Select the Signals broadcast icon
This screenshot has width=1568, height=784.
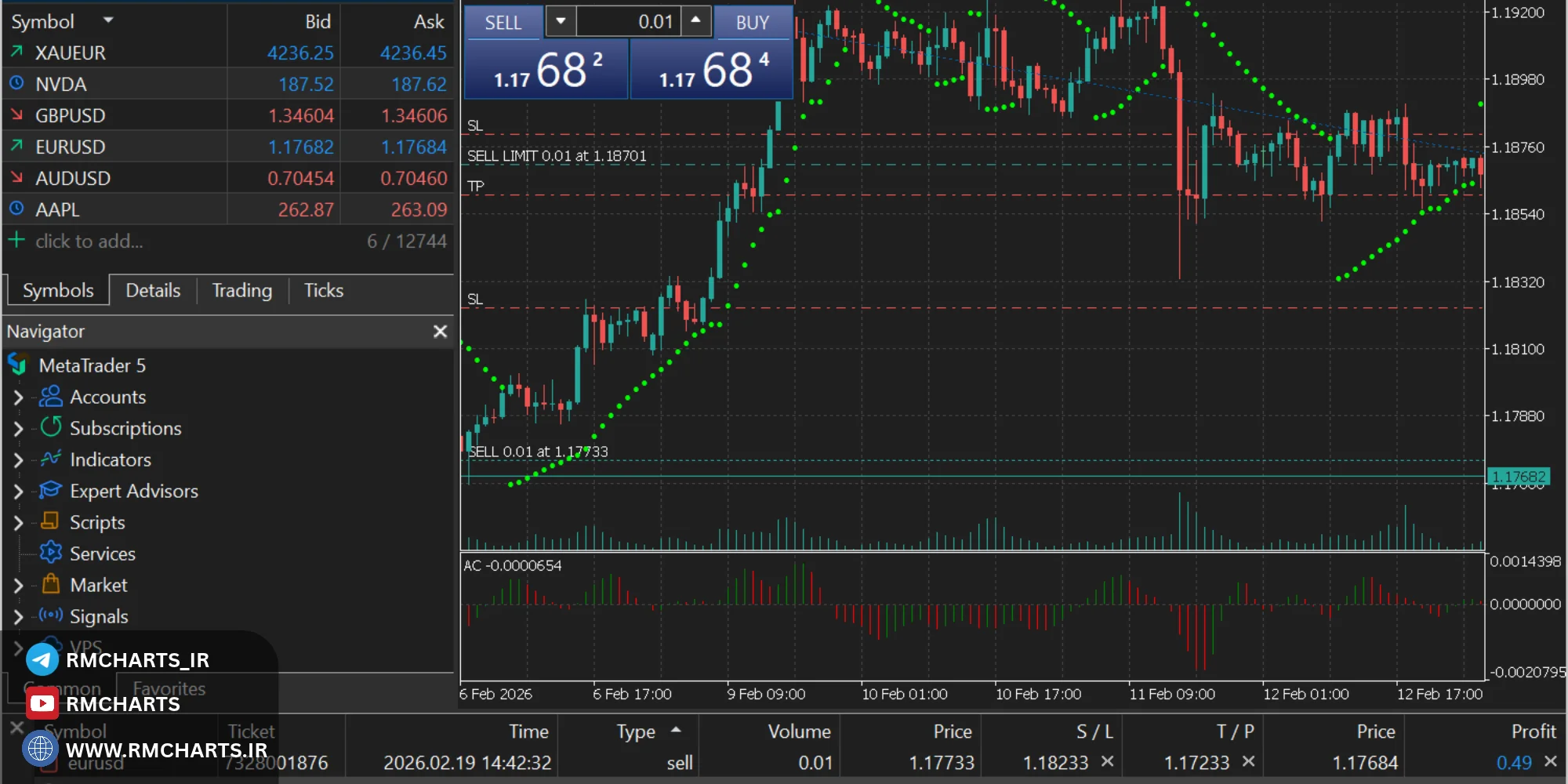pos(51,615)
